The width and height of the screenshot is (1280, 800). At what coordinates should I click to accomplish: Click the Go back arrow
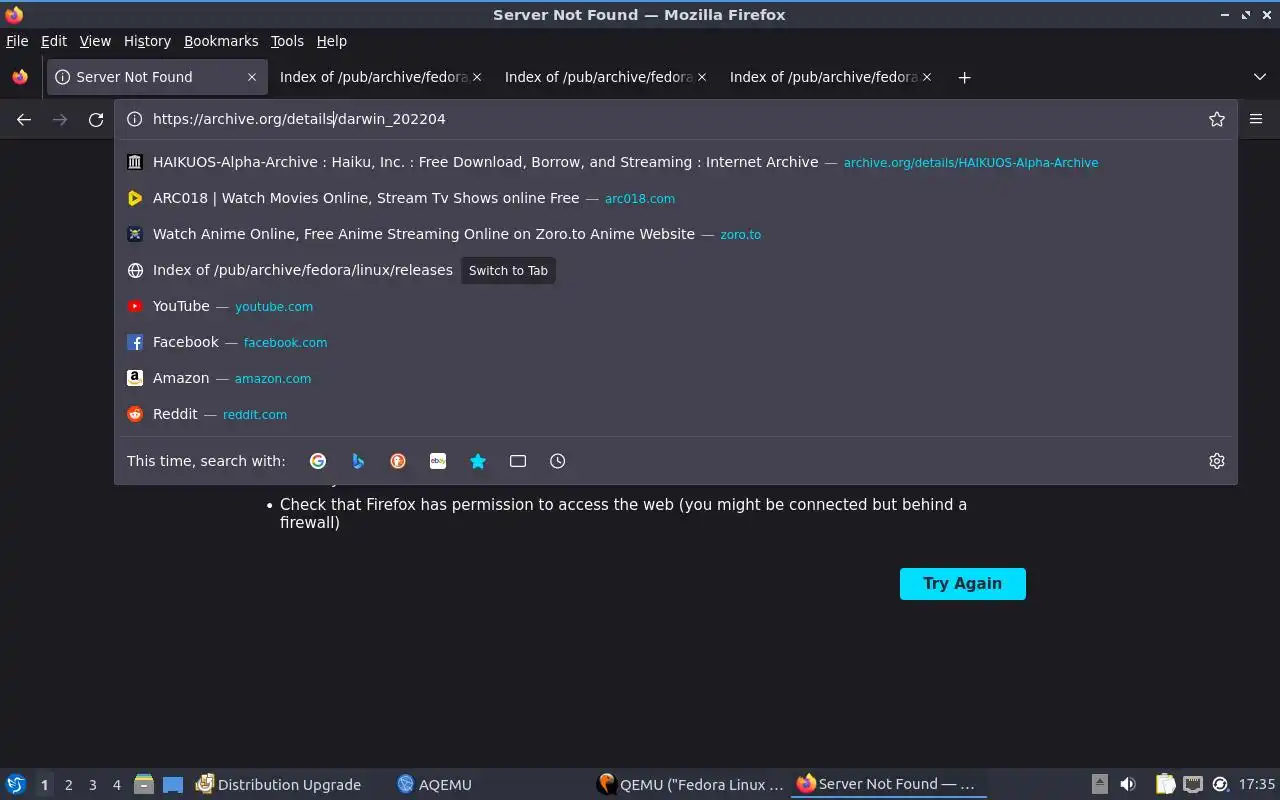coord(24,119)
